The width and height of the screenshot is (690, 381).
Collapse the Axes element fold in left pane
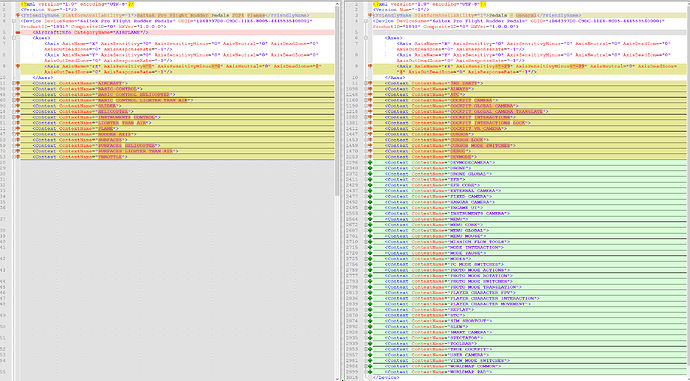[14, 38]
